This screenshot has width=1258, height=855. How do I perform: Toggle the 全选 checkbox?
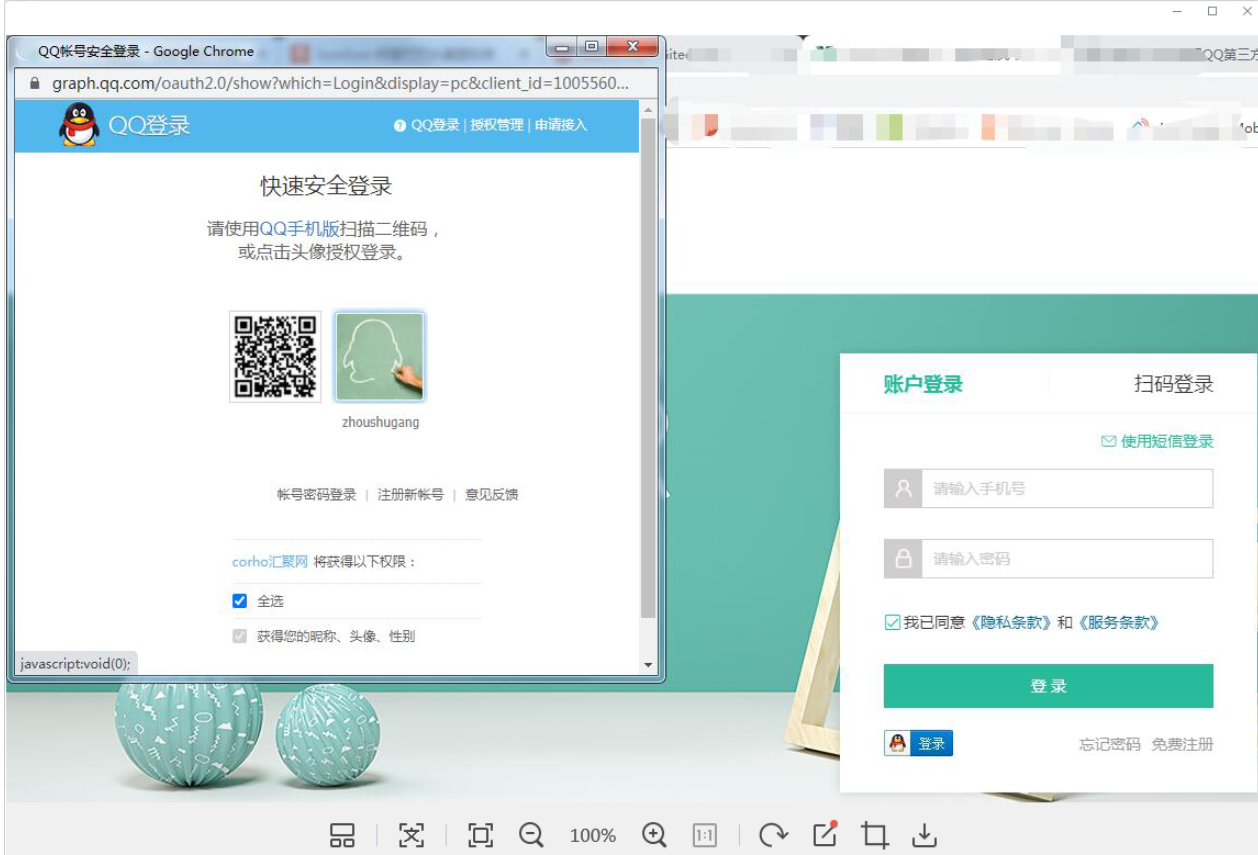tap(239, 601)
